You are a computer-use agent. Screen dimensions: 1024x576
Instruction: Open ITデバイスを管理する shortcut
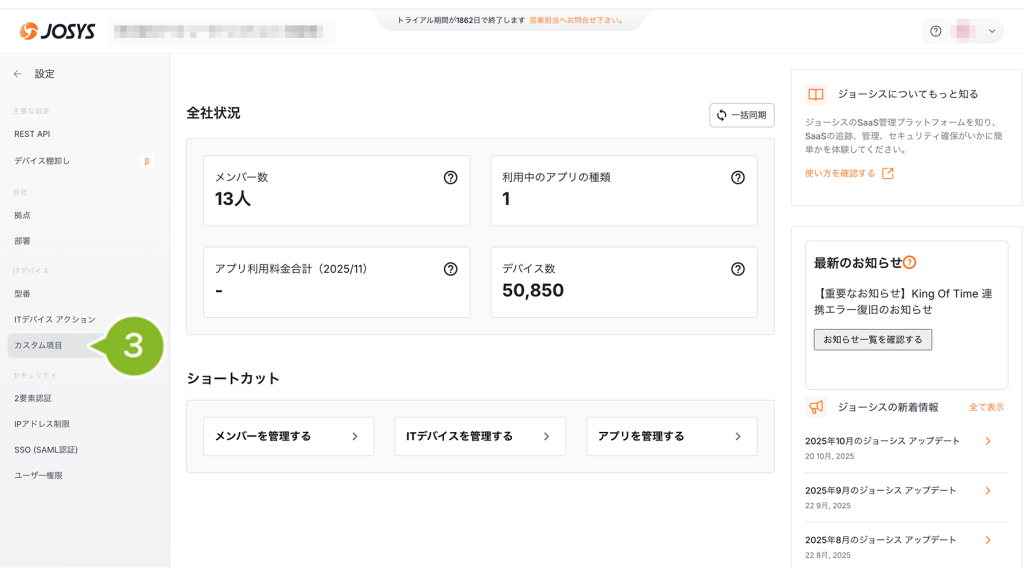(x=479, y=436)
